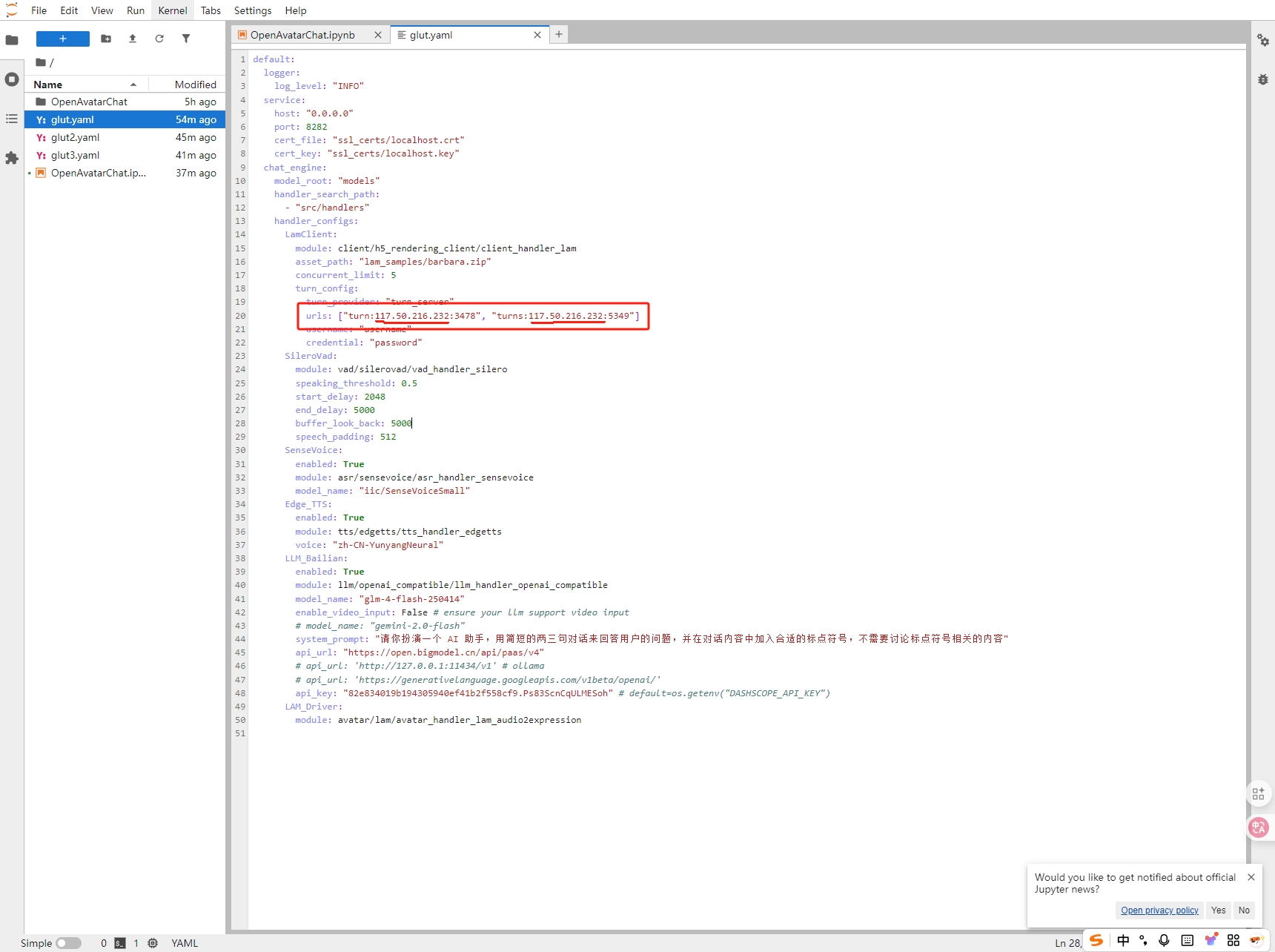
Task: Dismiss the Jupyter news notification
Action: tap(1251, 877)
